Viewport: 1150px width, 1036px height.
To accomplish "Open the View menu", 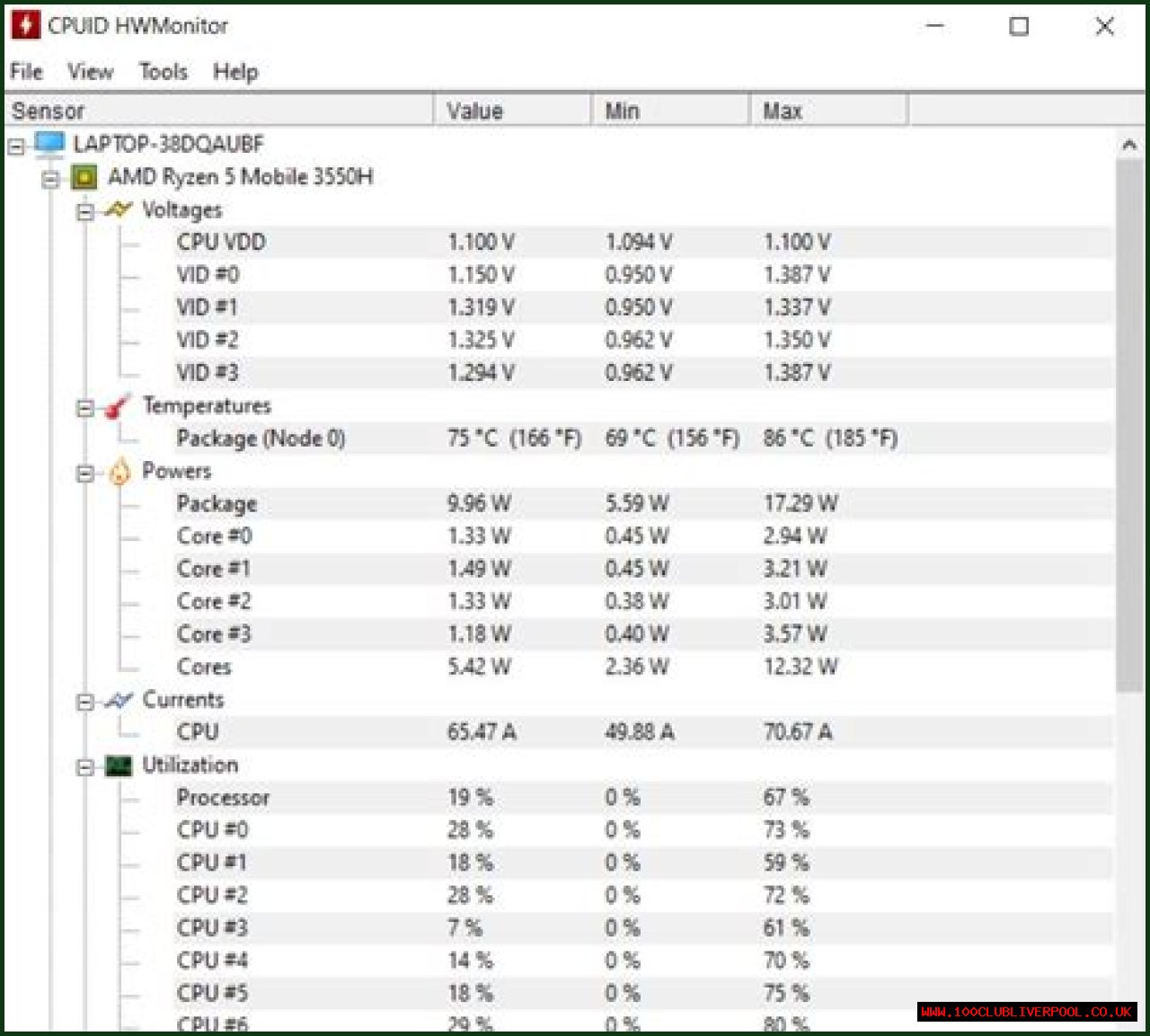I will click(x=90, y=72).
